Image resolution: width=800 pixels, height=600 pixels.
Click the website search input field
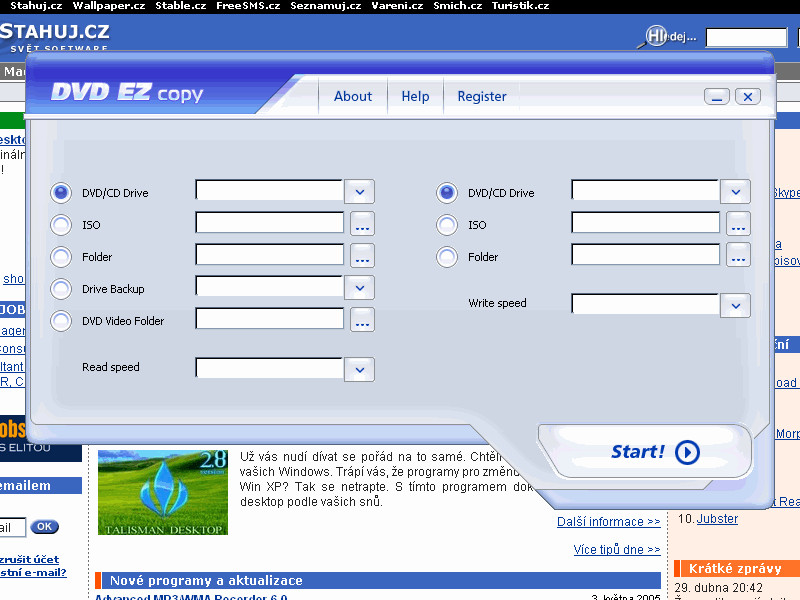pyautogui.click(x=746, y=37)
